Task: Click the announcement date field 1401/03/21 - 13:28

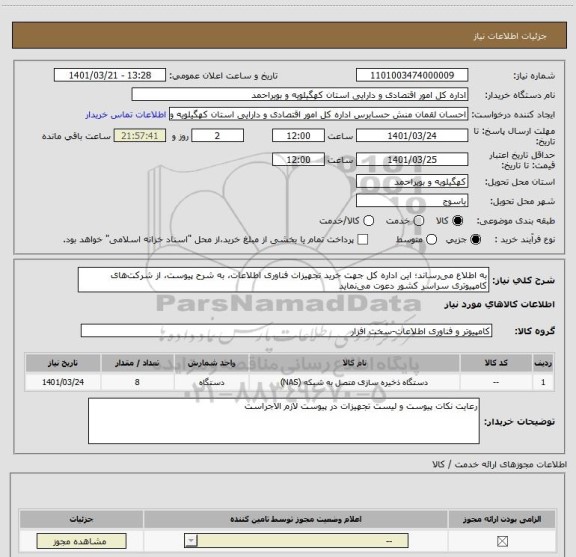Action: coord(110,75)
